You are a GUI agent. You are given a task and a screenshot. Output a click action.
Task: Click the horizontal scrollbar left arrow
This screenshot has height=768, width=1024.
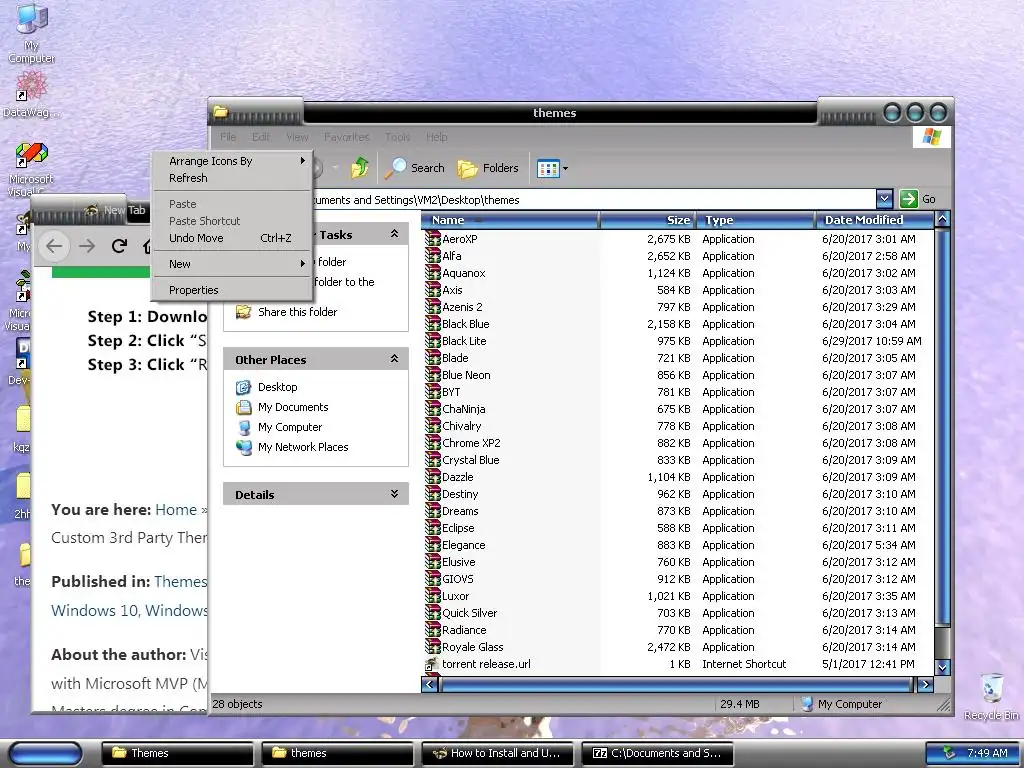430,684
